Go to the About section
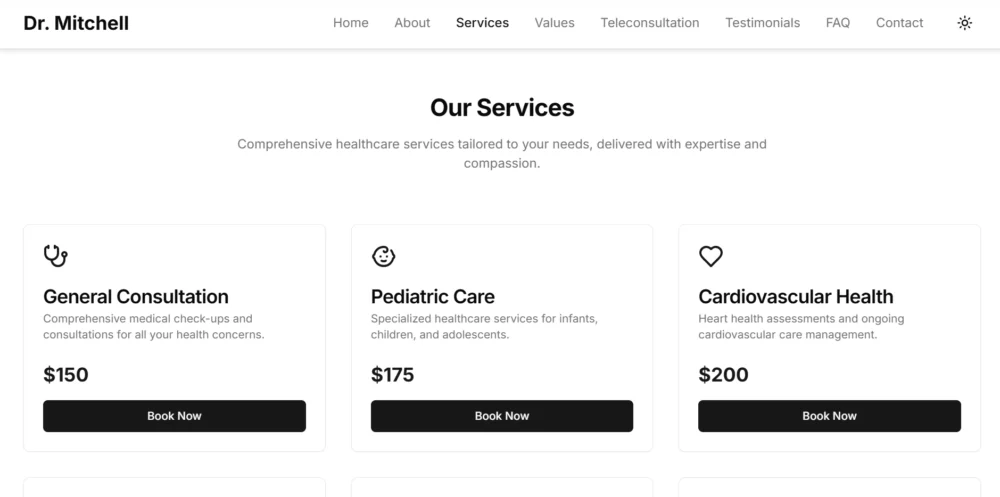This screenshot has height=497, width=1000. pos(412,23)
